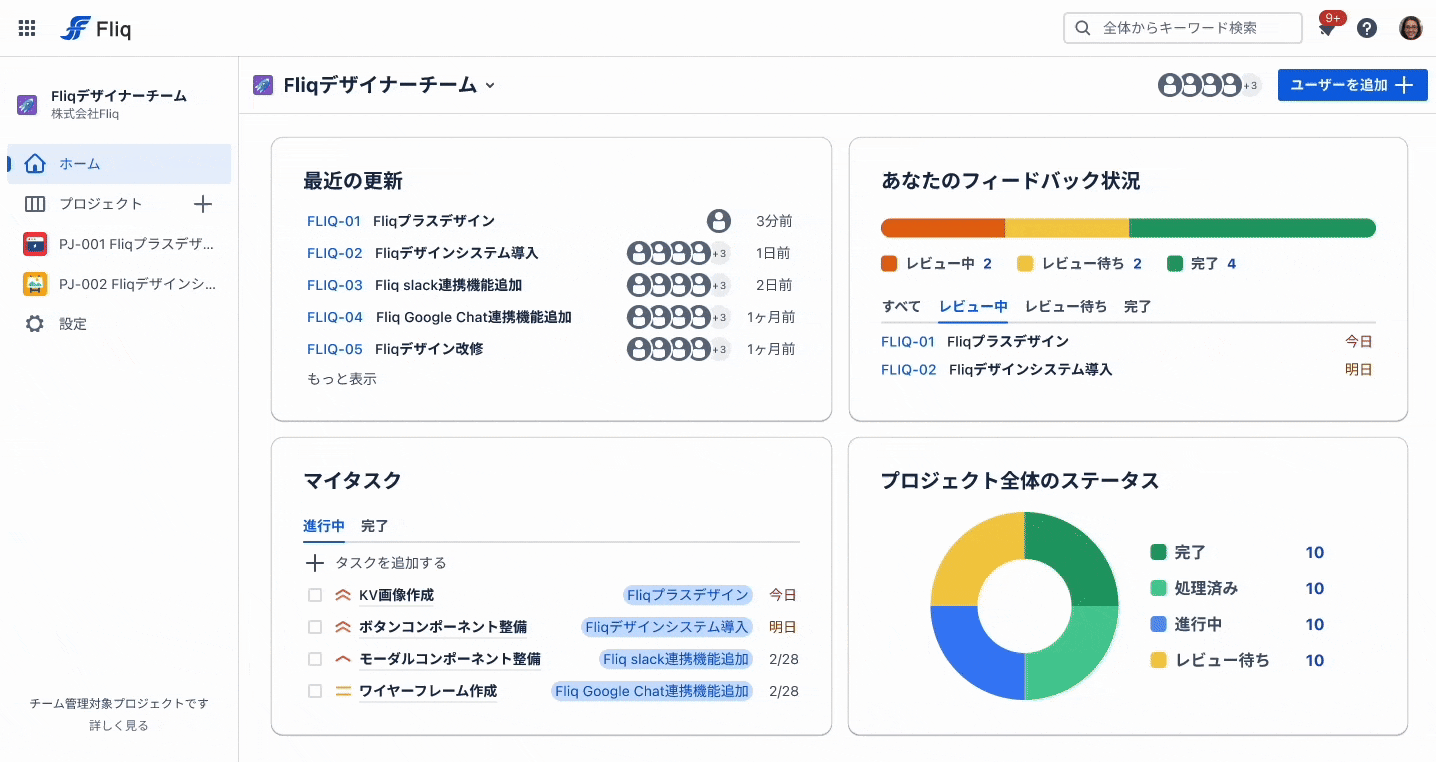
Task: Open the app switcher grid icon
Action: point(27,28)
